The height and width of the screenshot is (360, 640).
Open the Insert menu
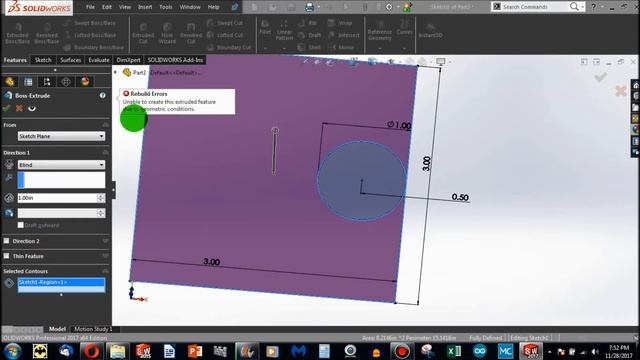tap(145, 7)
